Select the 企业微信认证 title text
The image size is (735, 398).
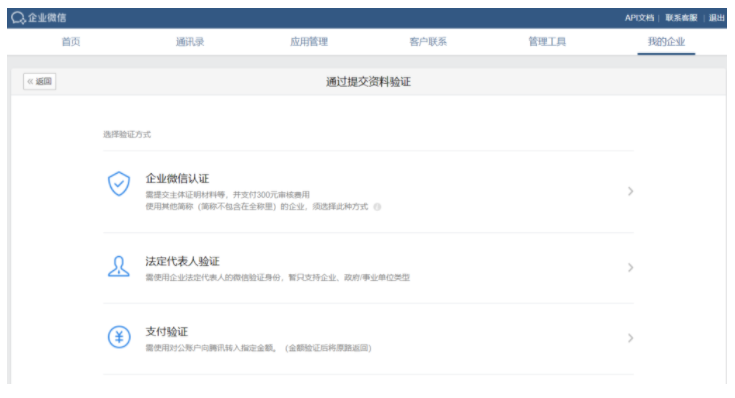[177, 179]
